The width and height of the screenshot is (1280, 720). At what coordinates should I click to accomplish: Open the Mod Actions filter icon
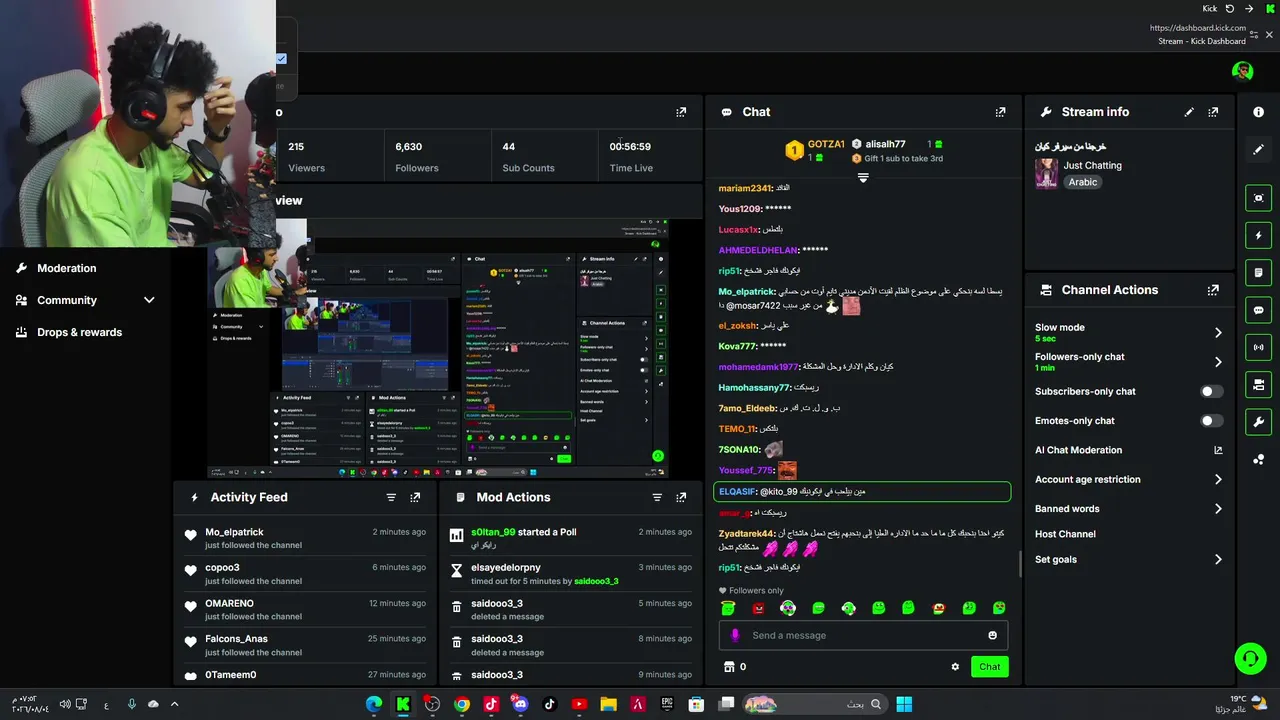[x=657, y=497]
